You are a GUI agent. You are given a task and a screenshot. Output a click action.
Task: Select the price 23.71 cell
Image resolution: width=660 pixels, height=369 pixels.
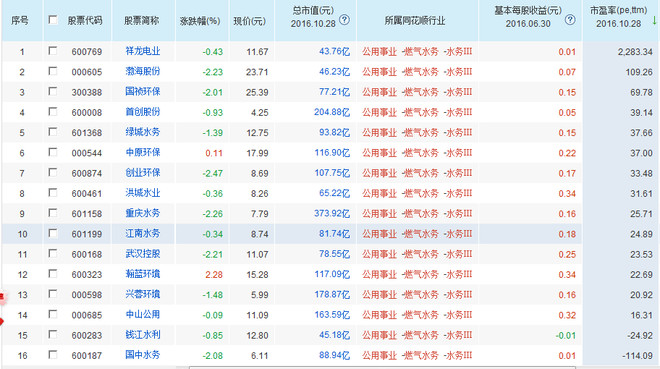[x=257, y=72]
